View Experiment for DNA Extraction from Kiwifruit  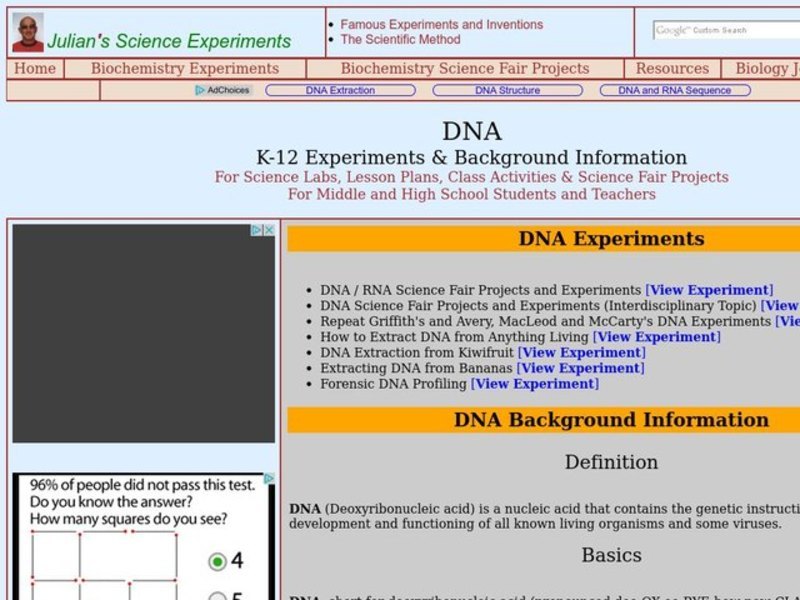(582, 352)
